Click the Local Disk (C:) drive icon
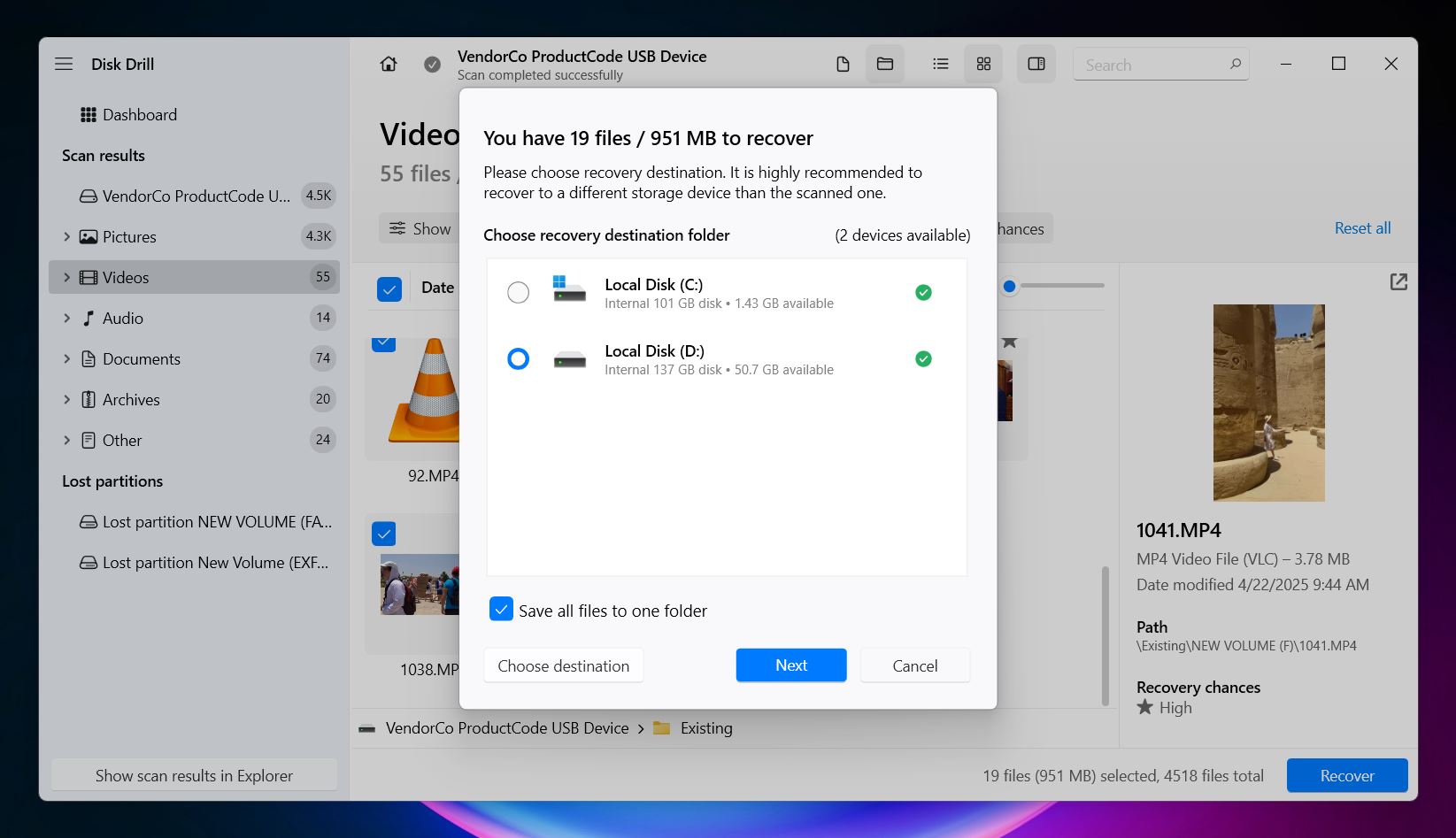1456x838 pixels. (x=569, y=288)
